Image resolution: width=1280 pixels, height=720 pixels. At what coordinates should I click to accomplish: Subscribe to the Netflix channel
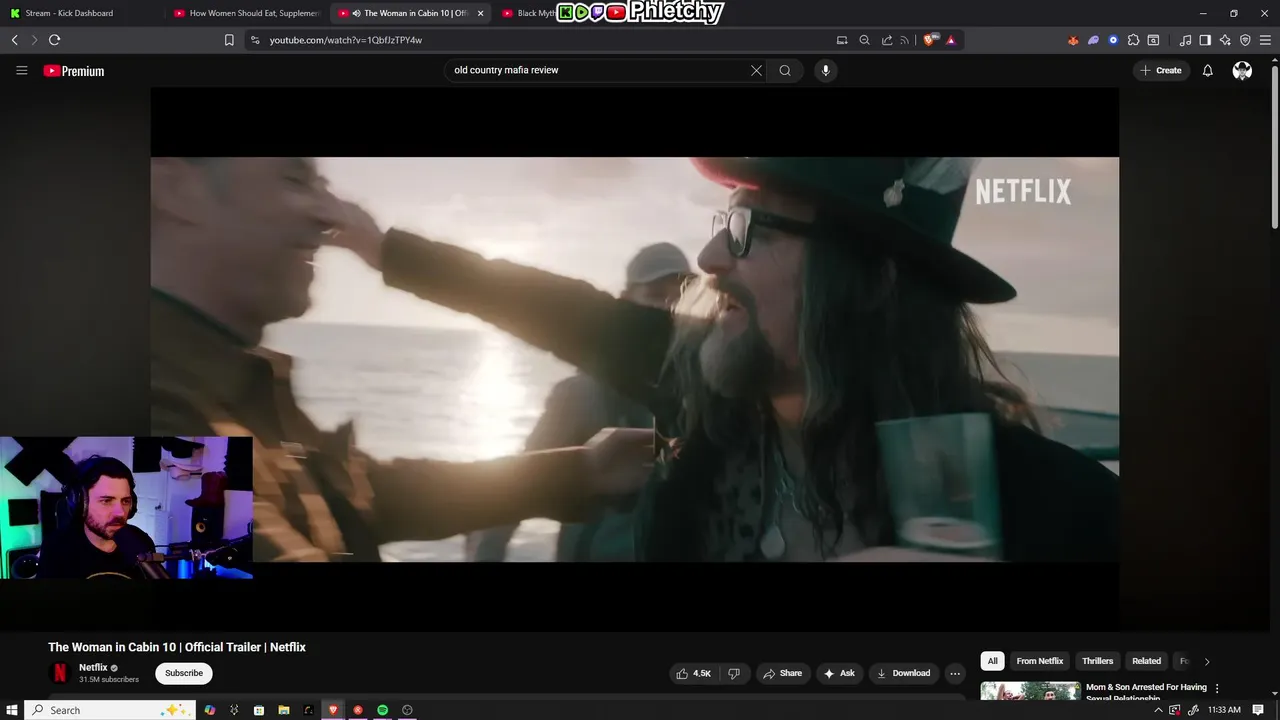[x=184, y=673]
